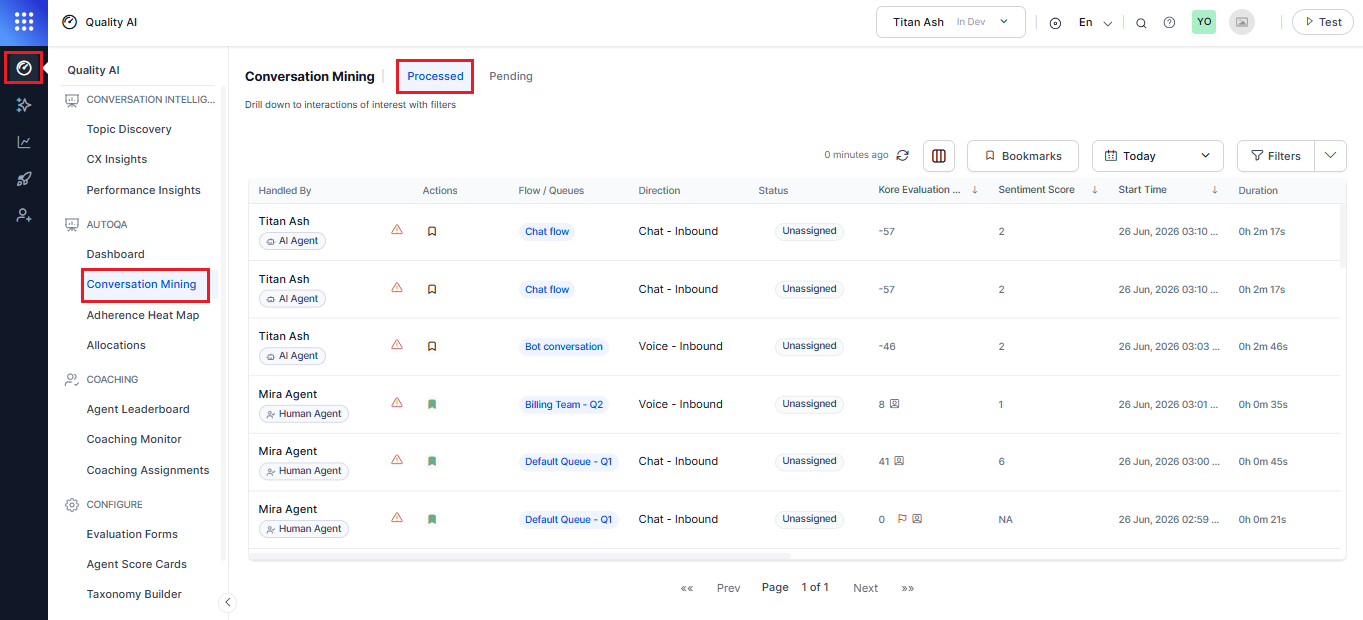The height and width of the screenshot is (620, 1363).
Task: Open Taxonomy Builder
Action: click(134, 594)
